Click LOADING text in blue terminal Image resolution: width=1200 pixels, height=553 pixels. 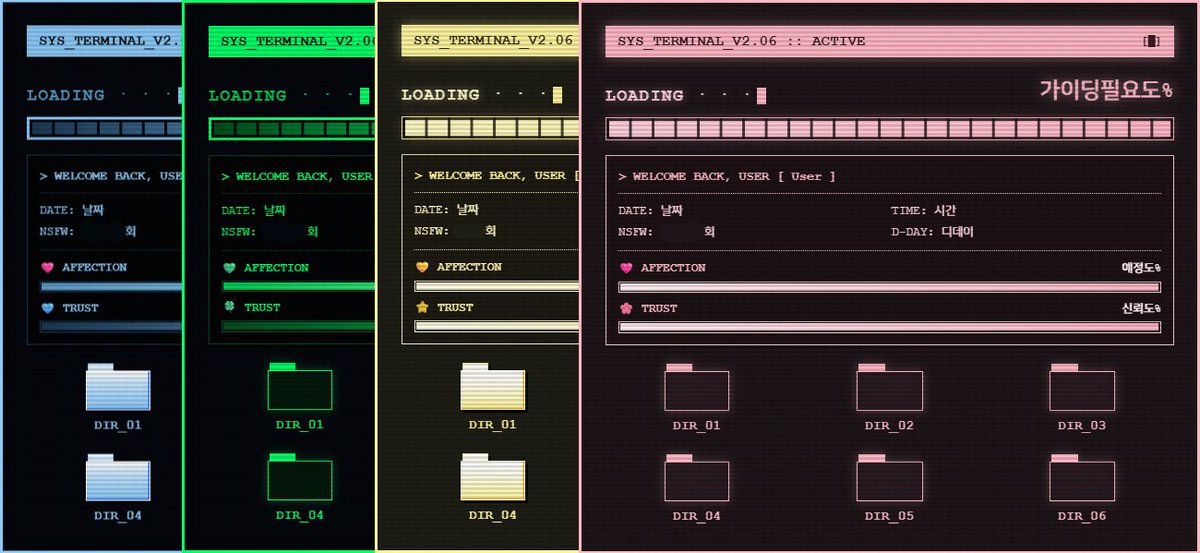pos(65,96)
